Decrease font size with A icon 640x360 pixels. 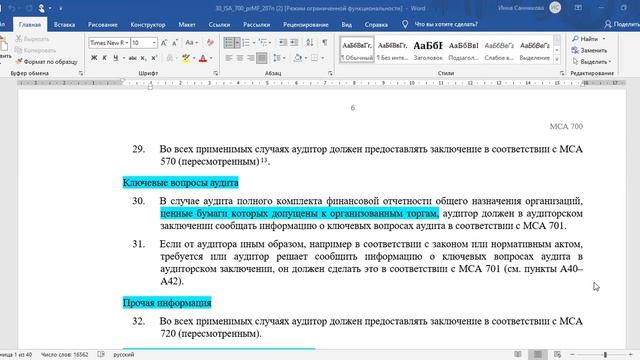(x=175, y=42)
